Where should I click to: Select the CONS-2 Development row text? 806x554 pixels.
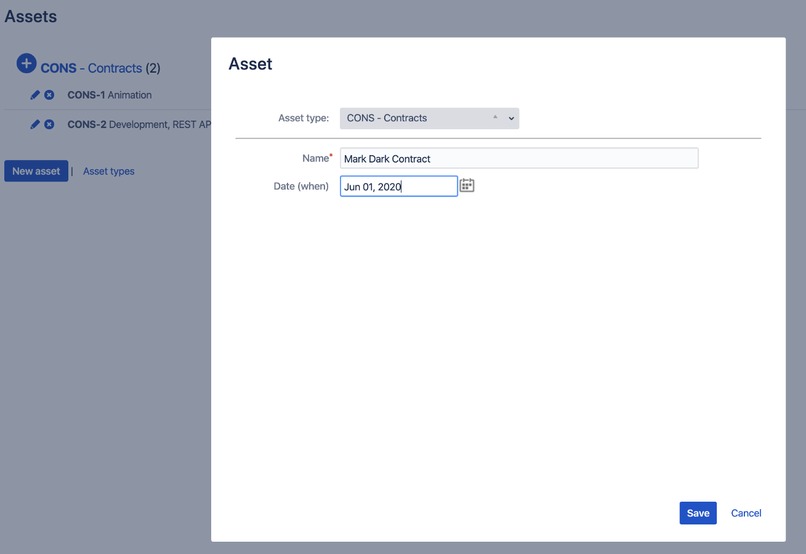tap(139, 124)
